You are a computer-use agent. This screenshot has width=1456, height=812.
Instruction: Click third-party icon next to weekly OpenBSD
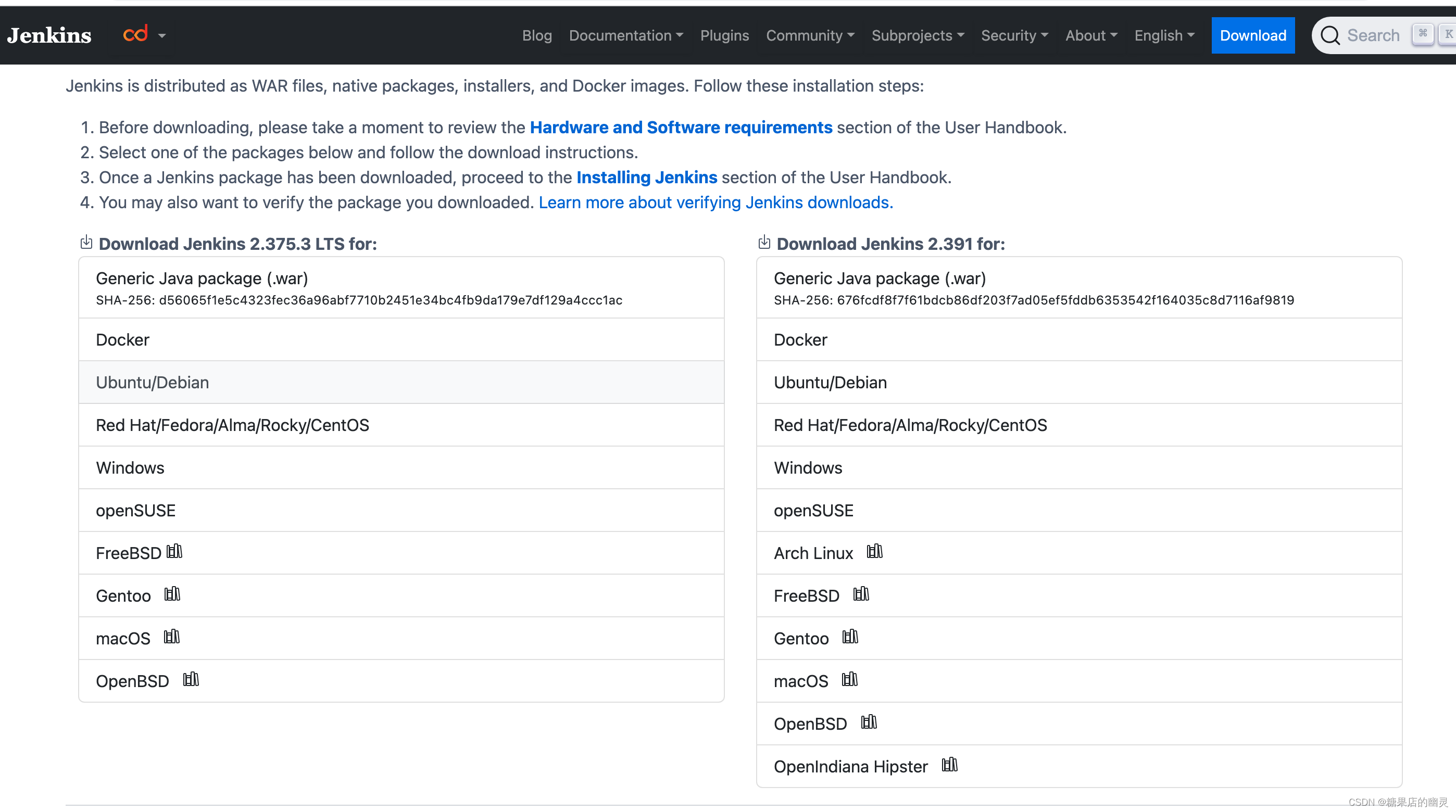click(869, 722)
